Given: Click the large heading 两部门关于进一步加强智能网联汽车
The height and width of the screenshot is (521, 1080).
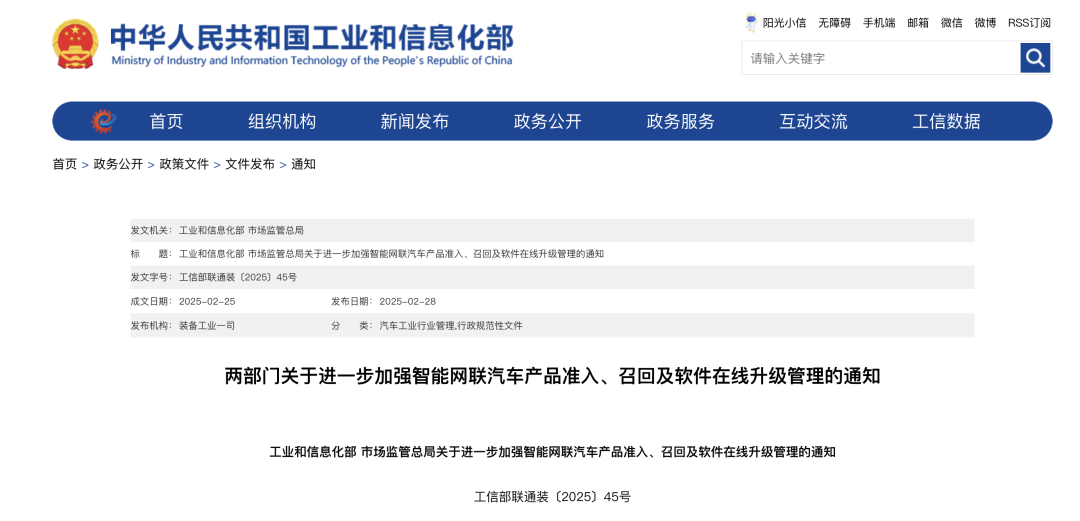Looking at the screenshot, I should (552, 376).
